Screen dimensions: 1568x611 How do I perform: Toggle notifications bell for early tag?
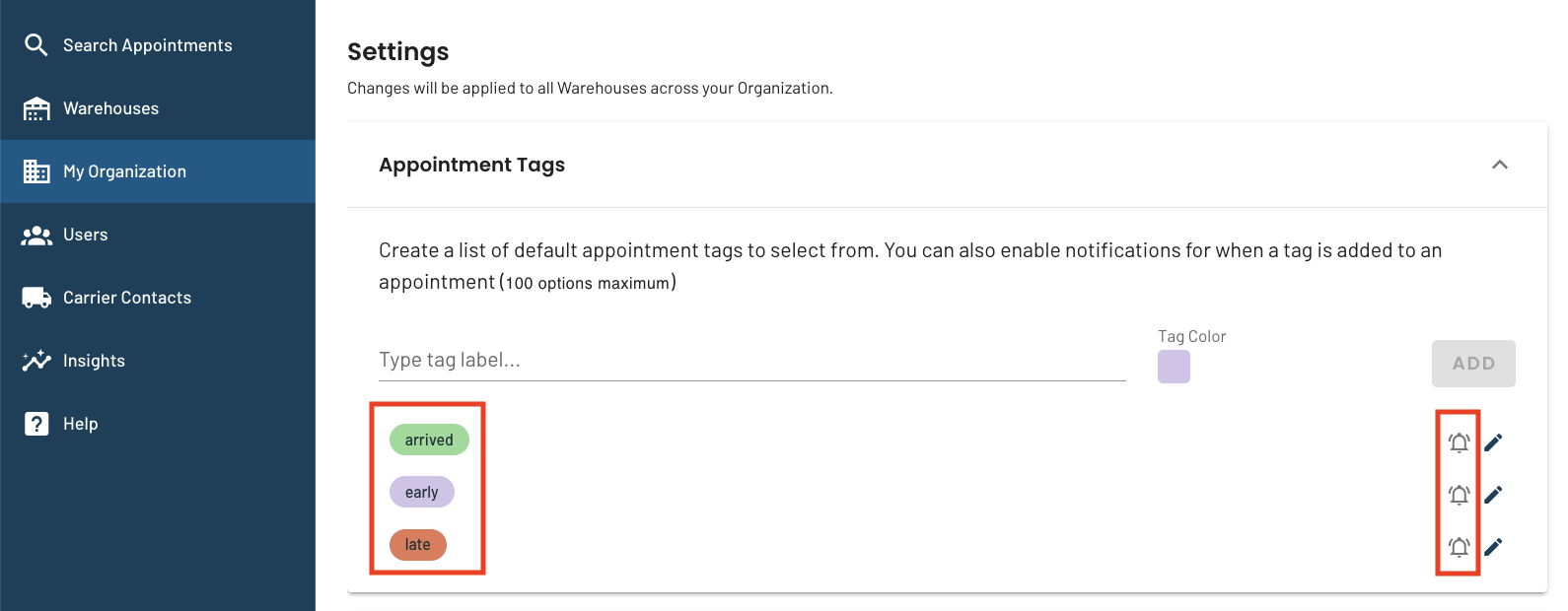[1460, 495]
